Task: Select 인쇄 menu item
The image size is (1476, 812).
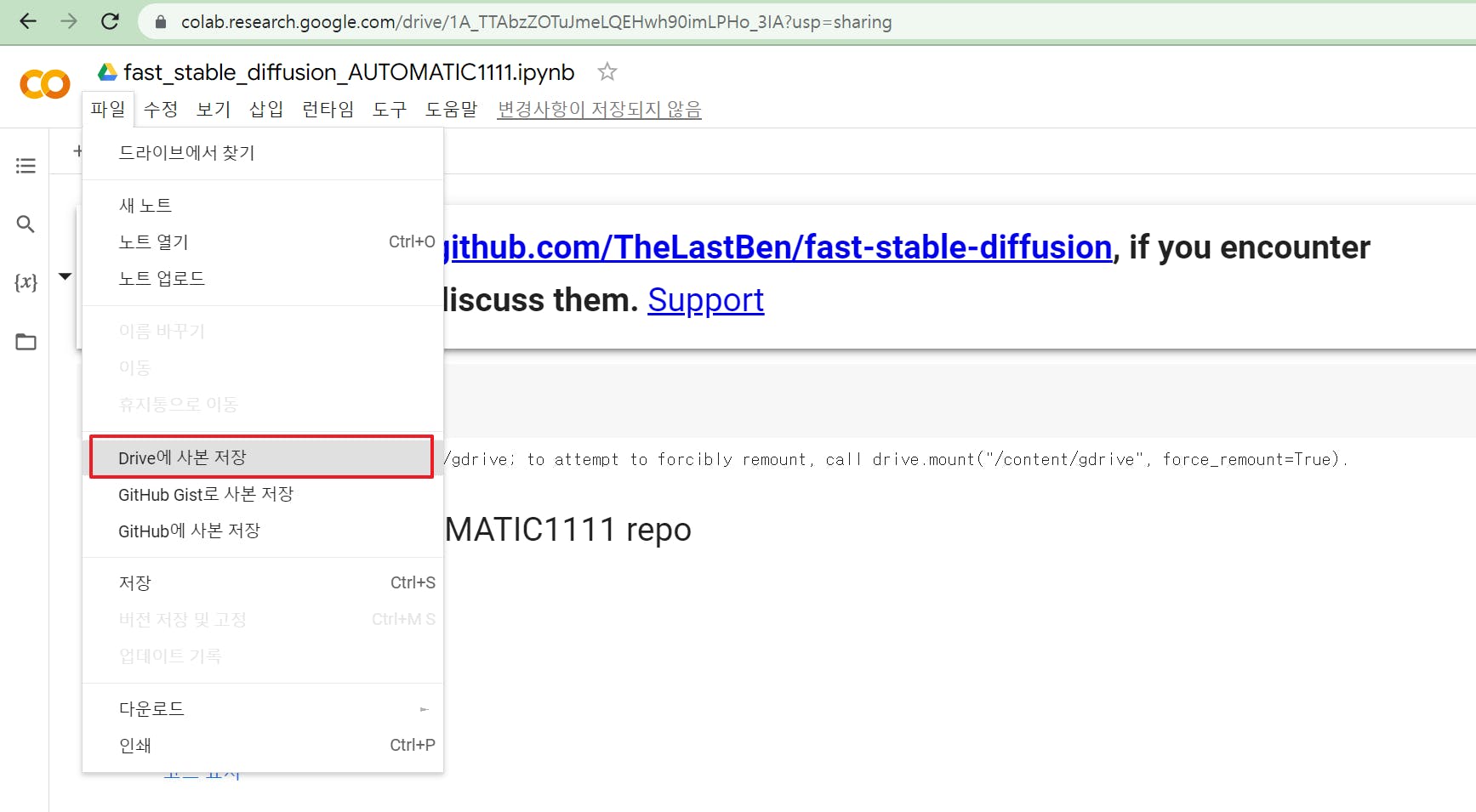Action: (x=263, y=745)
